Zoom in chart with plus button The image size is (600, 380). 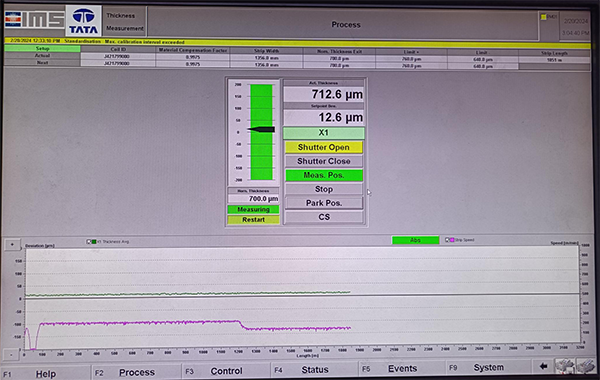pyautogui.click(x=12, y=245)
